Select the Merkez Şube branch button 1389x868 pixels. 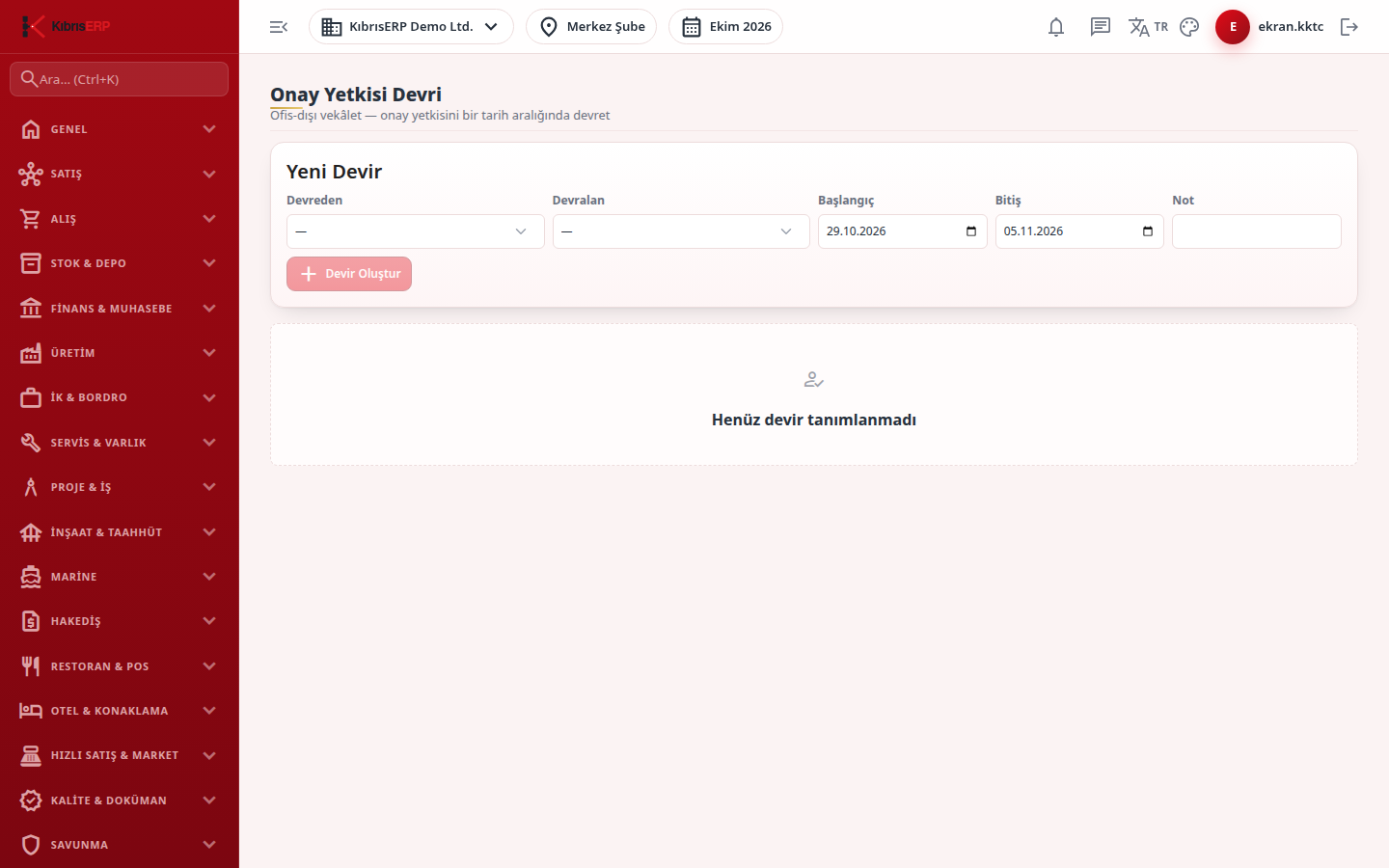point(591,27)
